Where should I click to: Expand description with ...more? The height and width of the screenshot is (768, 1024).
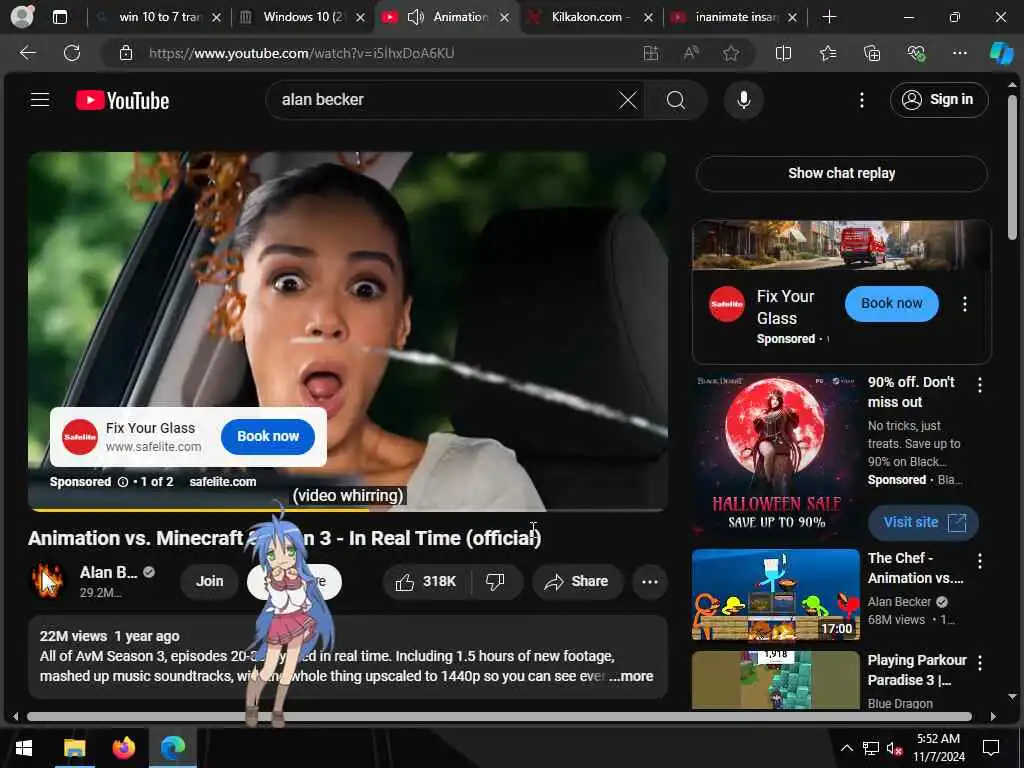pos(631,677)
